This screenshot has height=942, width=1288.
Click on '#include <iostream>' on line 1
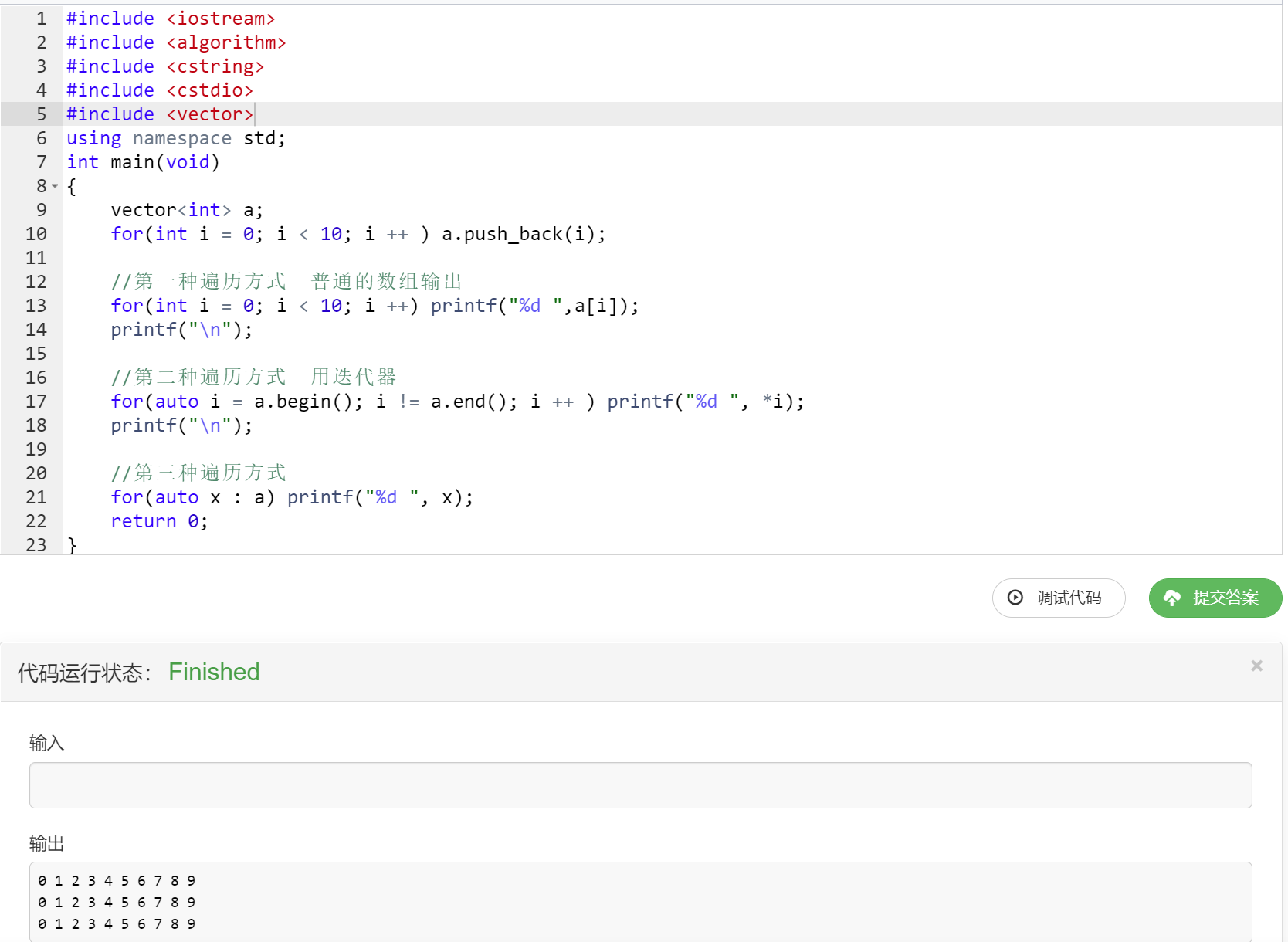[171, 19]
